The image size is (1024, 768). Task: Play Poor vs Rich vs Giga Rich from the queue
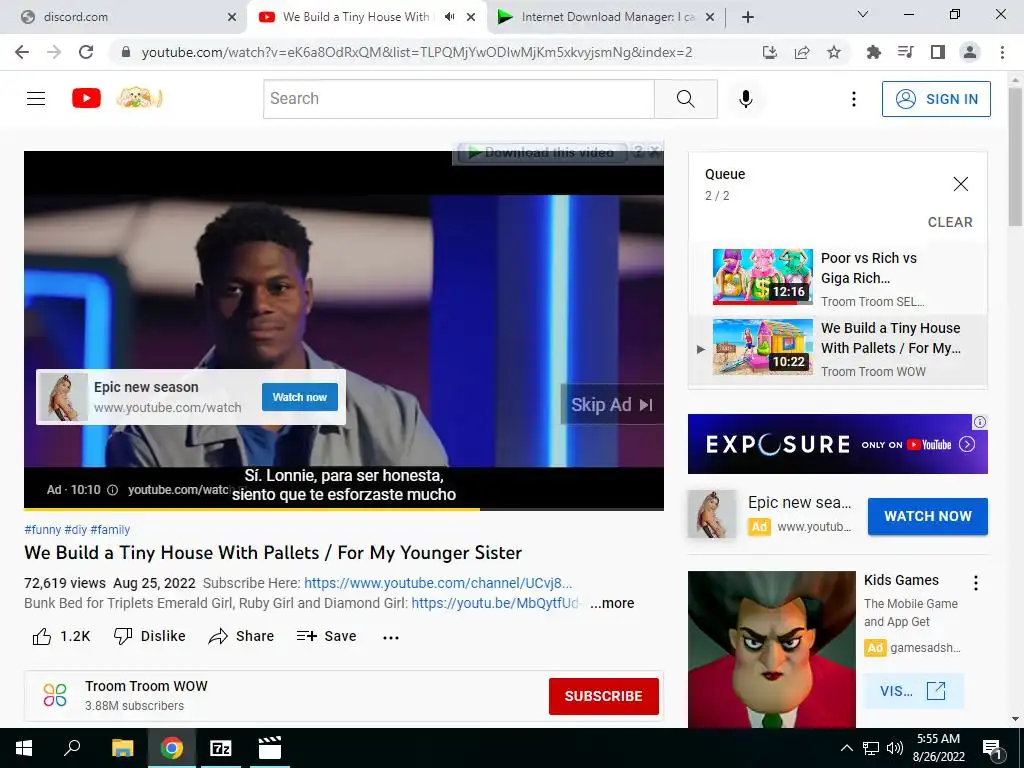pyautogui.click(x=838, y=278)
